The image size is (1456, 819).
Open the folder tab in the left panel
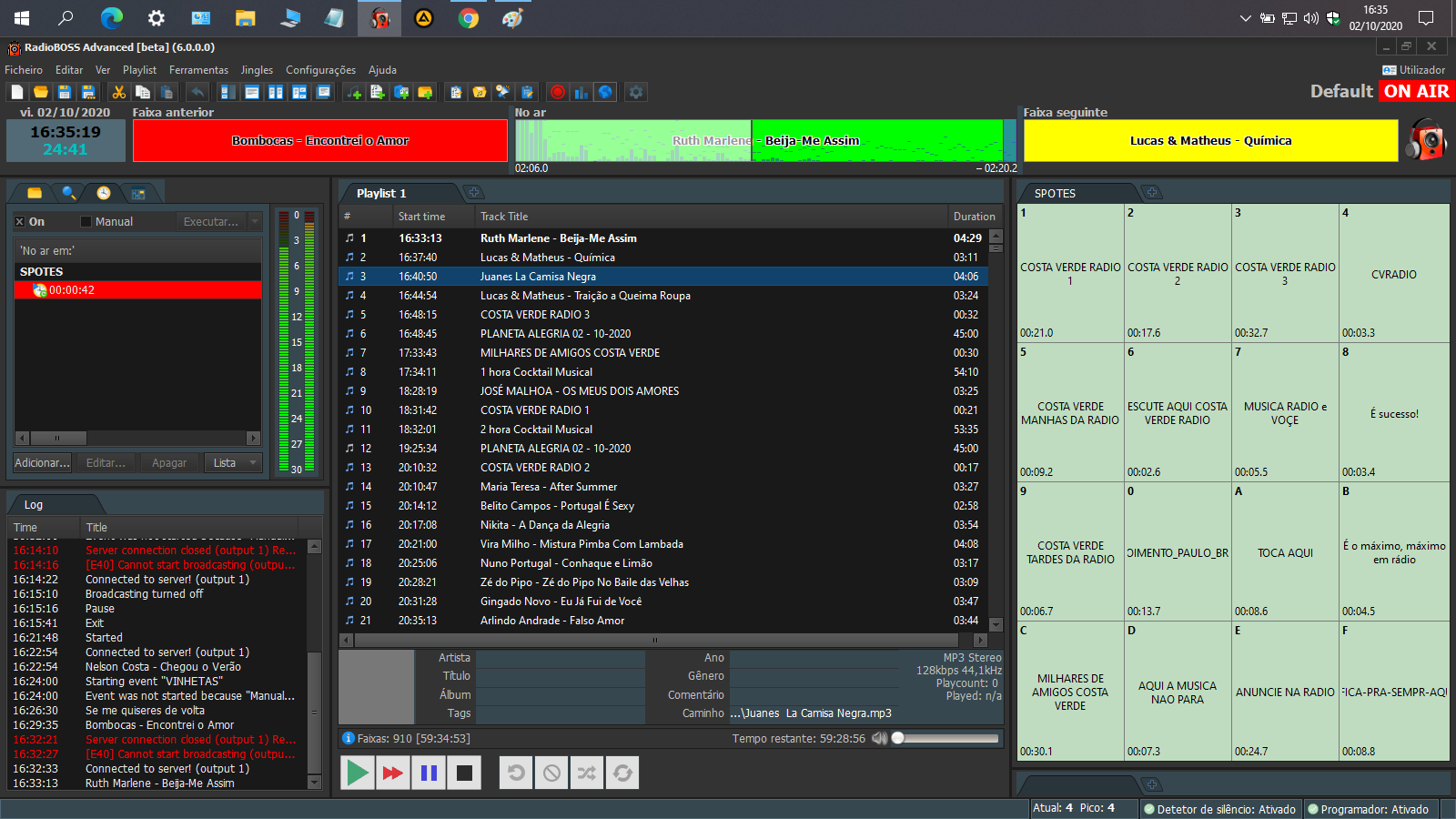coord(35,193)
